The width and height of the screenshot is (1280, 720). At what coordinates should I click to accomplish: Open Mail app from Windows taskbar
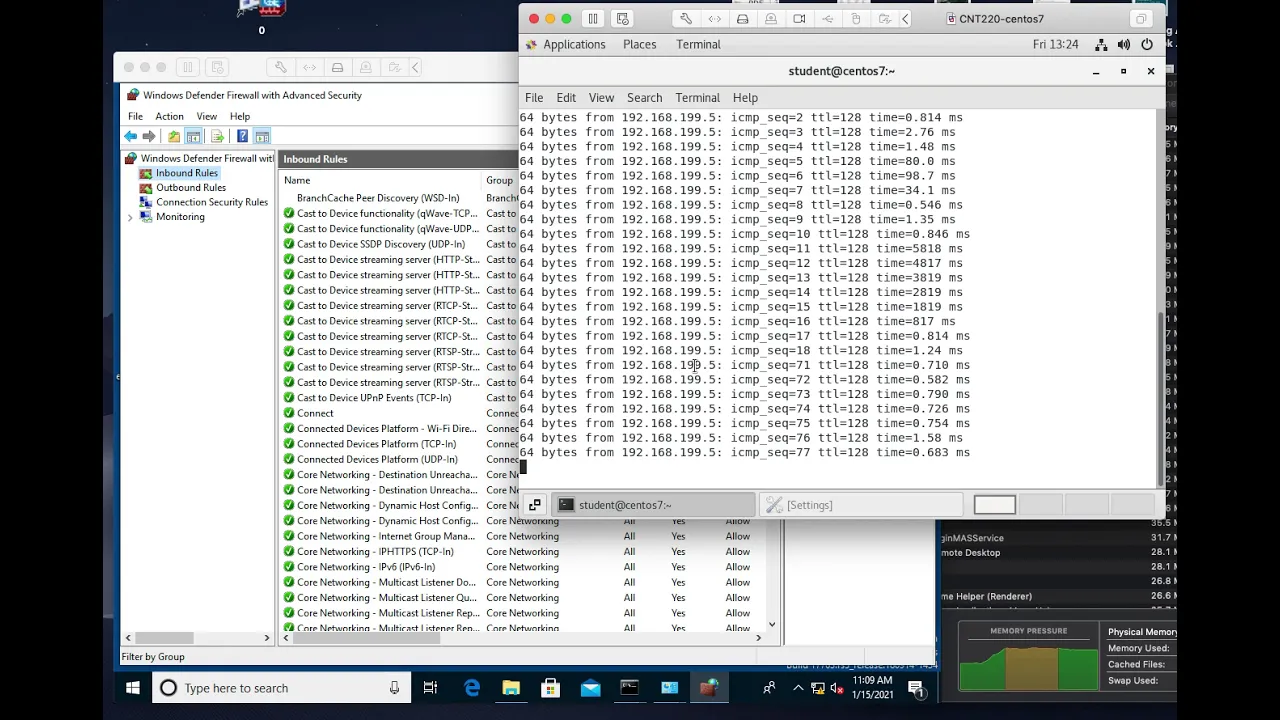coord(590,688)
